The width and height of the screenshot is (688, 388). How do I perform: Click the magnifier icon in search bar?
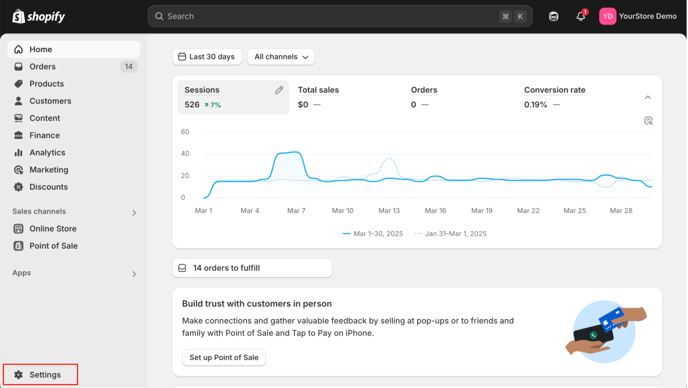click(159, 16)
